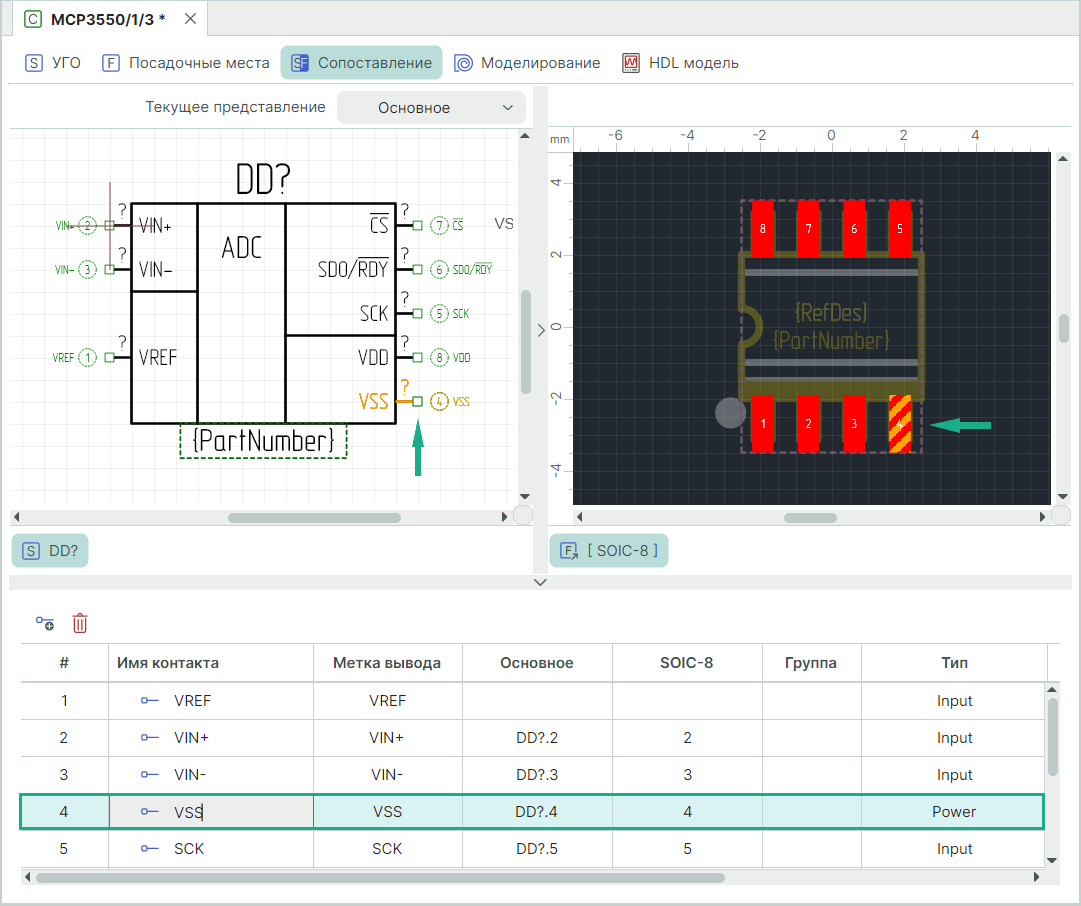1081x906 pixels.
Task: Click the add pin icon above the table
Action: [x=45, y=624]
